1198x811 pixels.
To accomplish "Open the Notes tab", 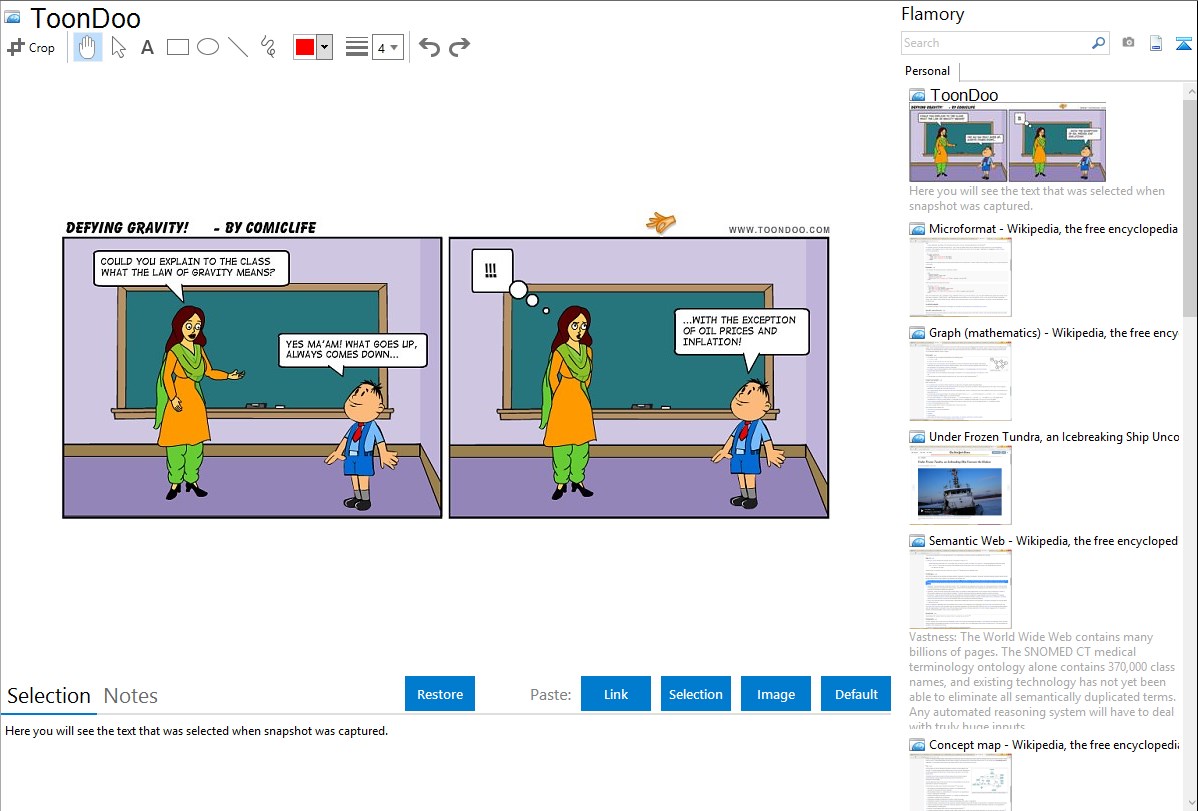I will [131, 696].
